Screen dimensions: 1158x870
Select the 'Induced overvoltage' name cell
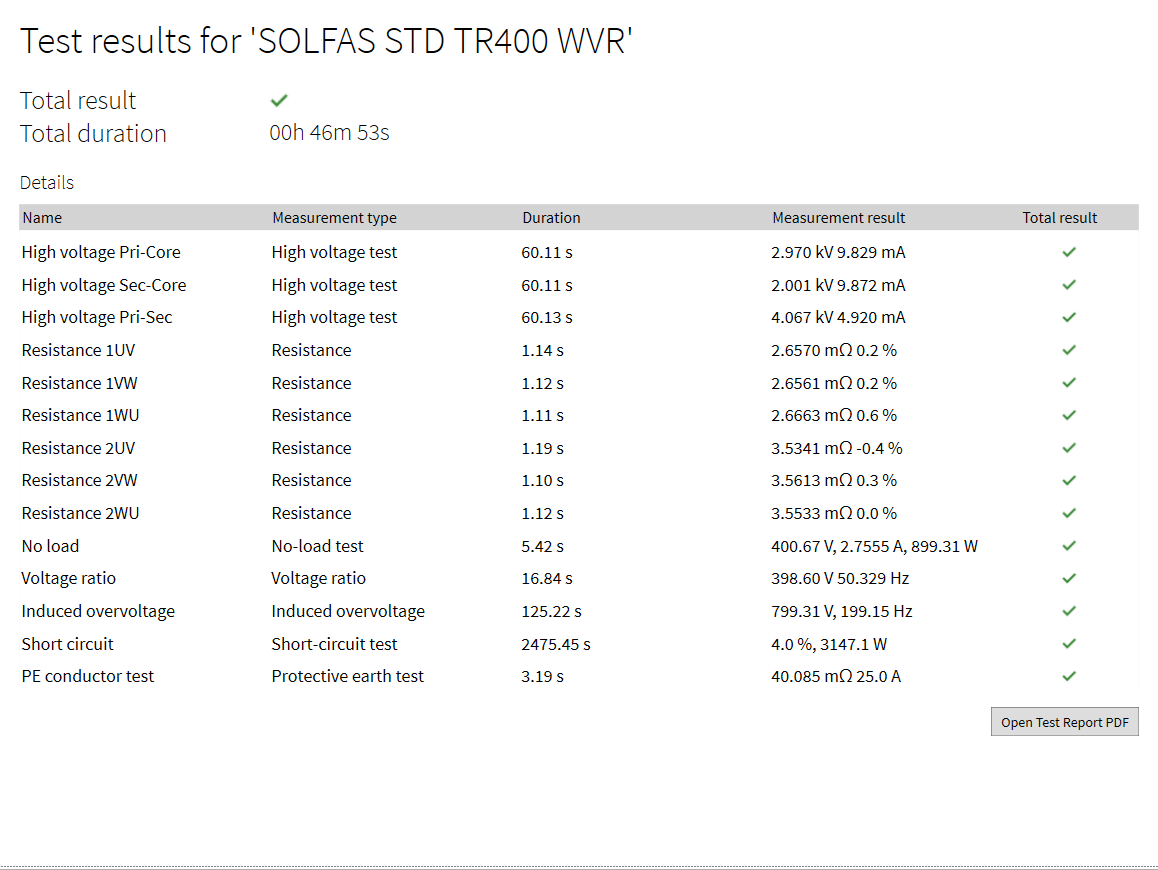pos(98,612)
